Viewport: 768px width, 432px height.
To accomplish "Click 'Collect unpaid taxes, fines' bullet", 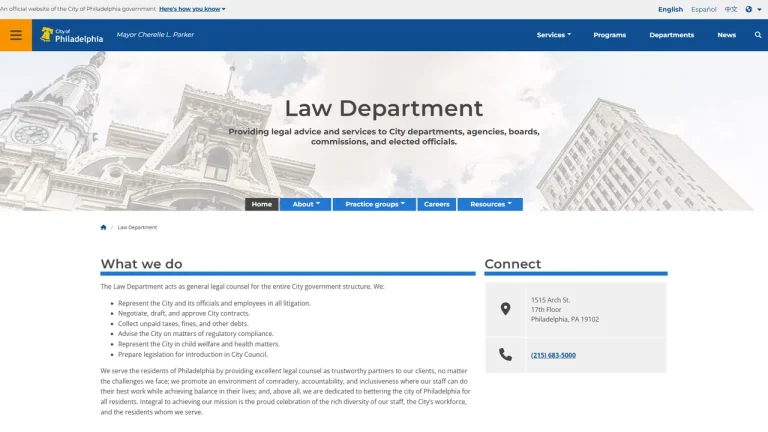I will pyautogui.click(x=183, y=323).
